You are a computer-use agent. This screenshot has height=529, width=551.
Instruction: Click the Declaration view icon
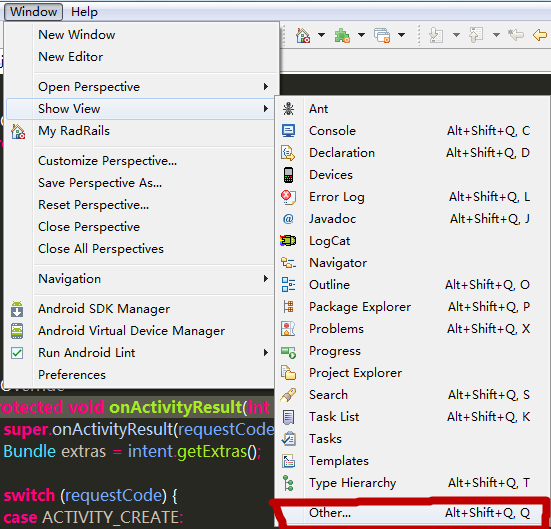[x=289, y=153]
